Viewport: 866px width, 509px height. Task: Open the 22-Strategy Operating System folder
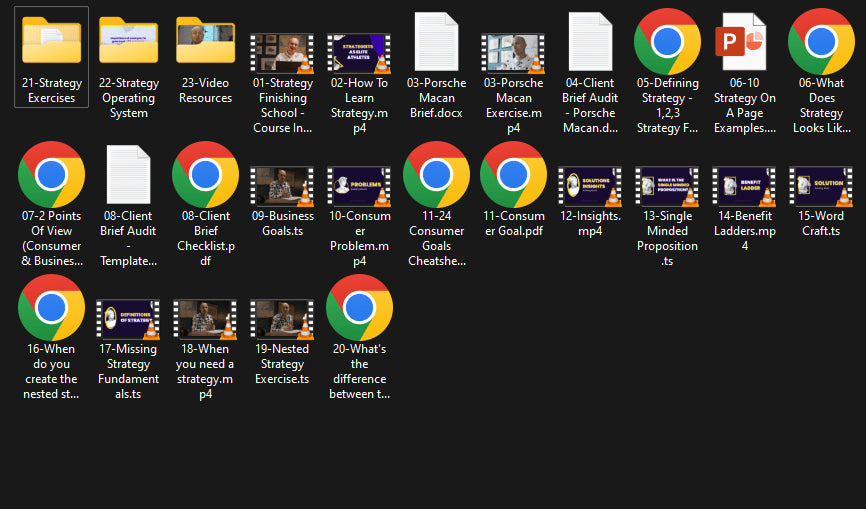click(x=128, y=40)
